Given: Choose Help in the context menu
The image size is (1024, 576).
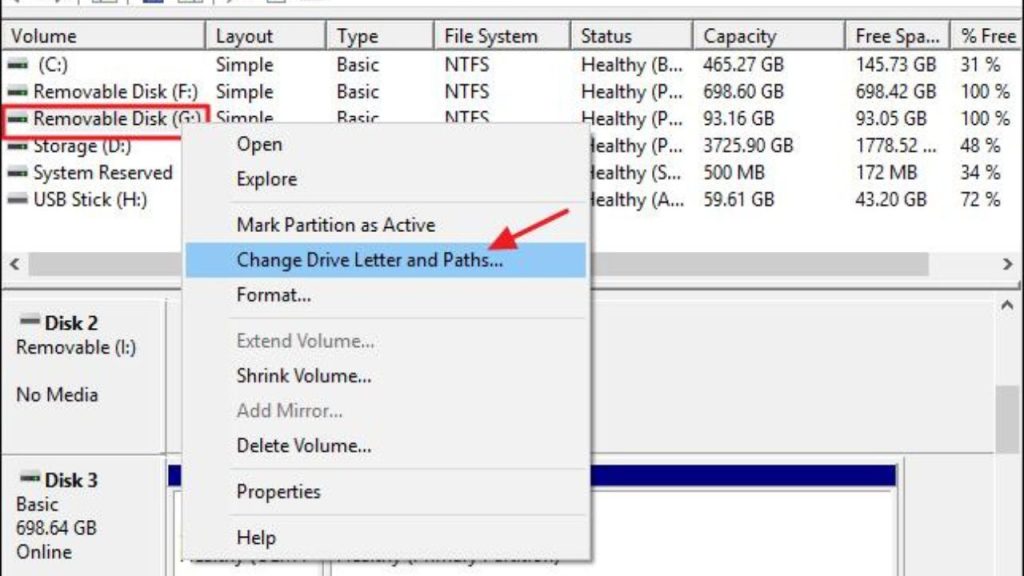Looking at the screenshot, I should click(x=256, y=538).
